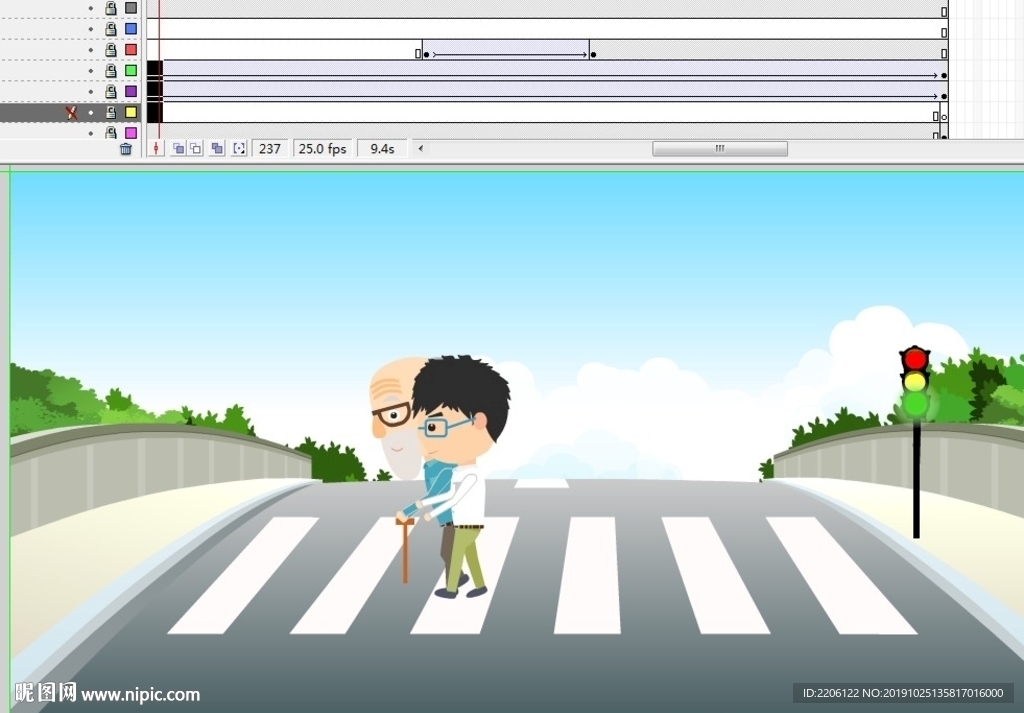Click the traffic light on the stage
The width and height of the screenshot is (1024, 713).
pyautogui.click(x=916, y=441)
